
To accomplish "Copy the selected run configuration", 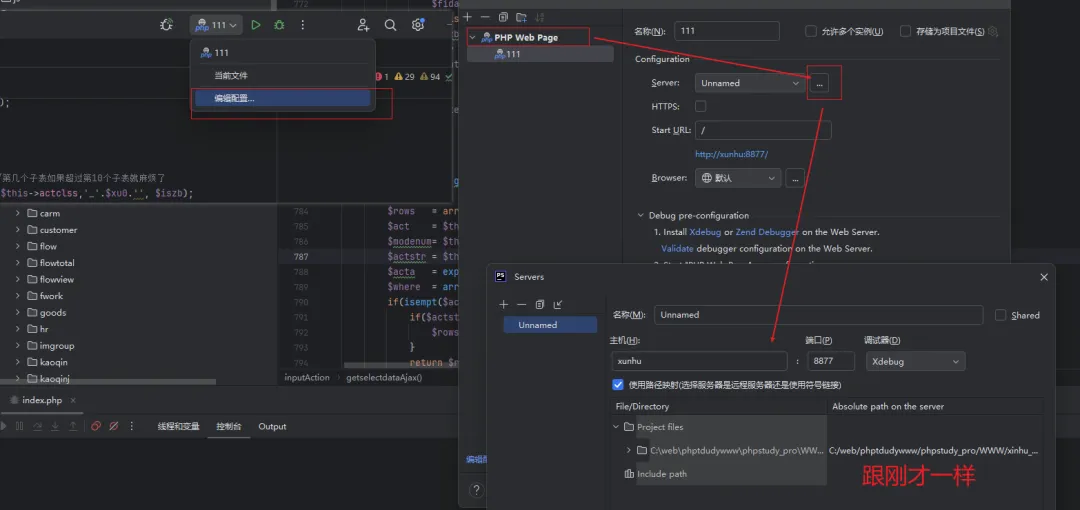I will click(503, 17).
